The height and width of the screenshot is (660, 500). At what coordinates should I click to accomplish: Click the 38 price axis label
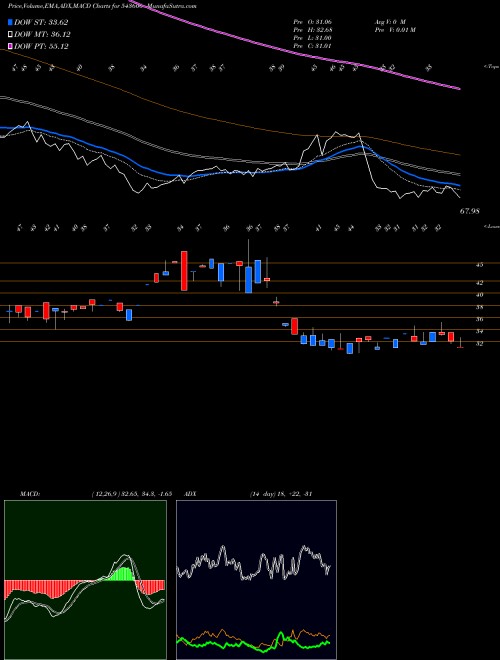coord(479,307)
